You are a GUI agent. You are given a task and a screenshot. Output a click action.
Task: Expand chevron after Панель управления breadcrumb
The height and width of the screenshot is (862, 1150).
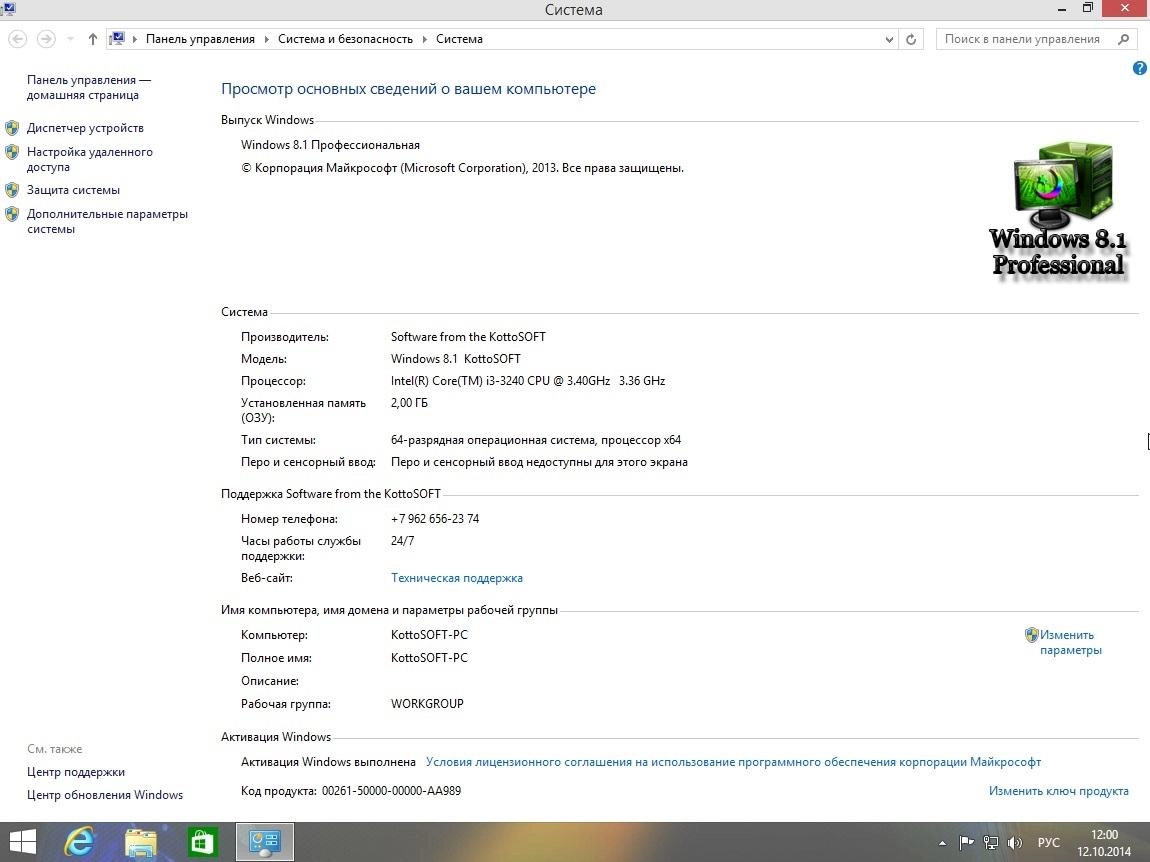267,39
